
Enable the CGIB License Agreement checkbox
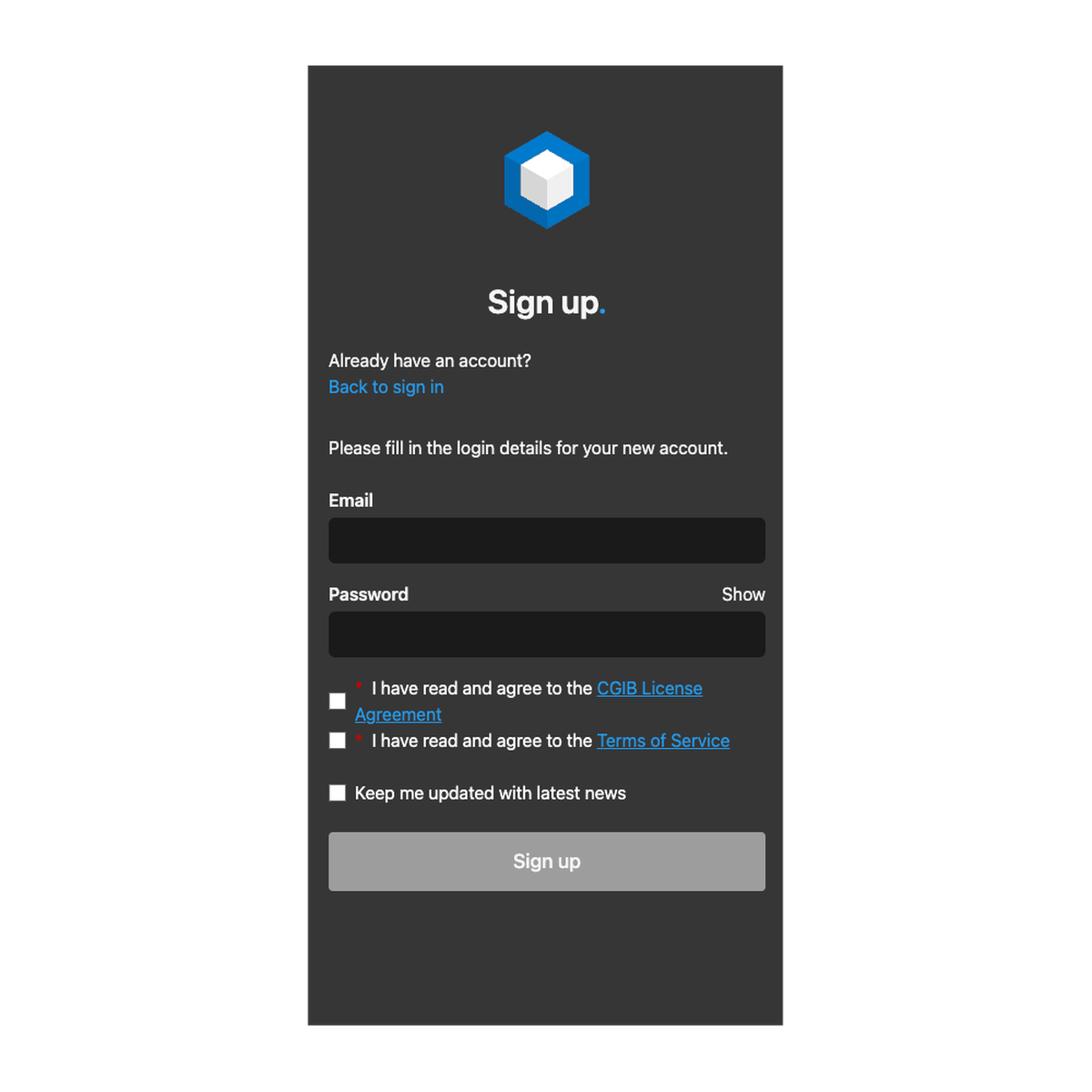coord(337,701)
